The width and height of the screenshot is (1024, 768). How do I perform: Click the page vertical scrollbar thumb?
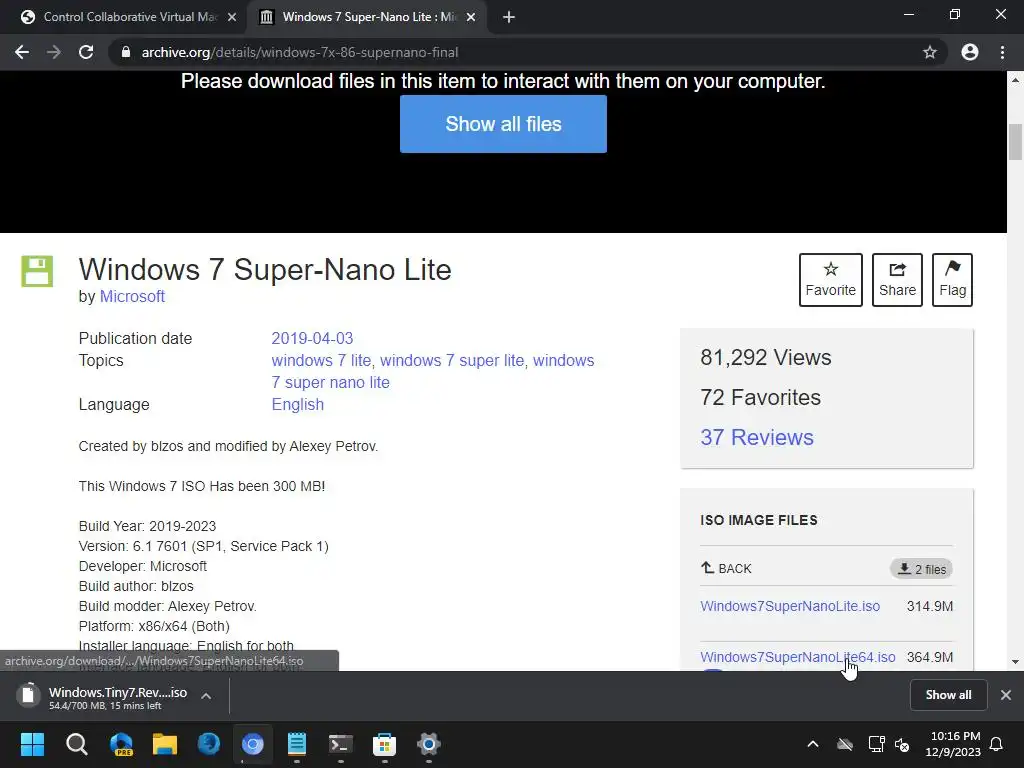[x=1015, y=141]
